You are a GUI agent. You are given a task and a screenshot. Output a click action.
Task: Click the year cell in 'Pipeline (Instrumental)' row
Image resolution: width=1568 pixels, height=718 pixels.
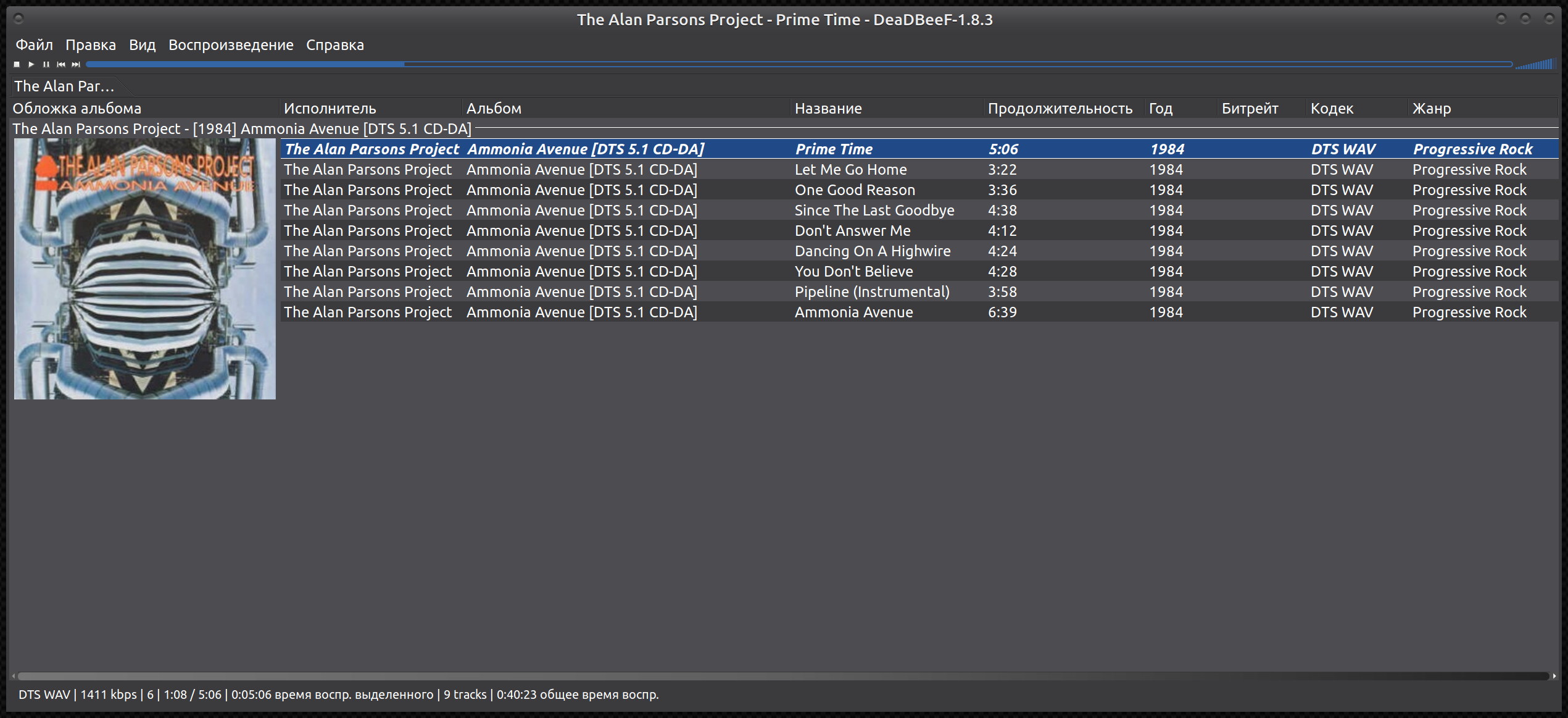pos(1166,292)
